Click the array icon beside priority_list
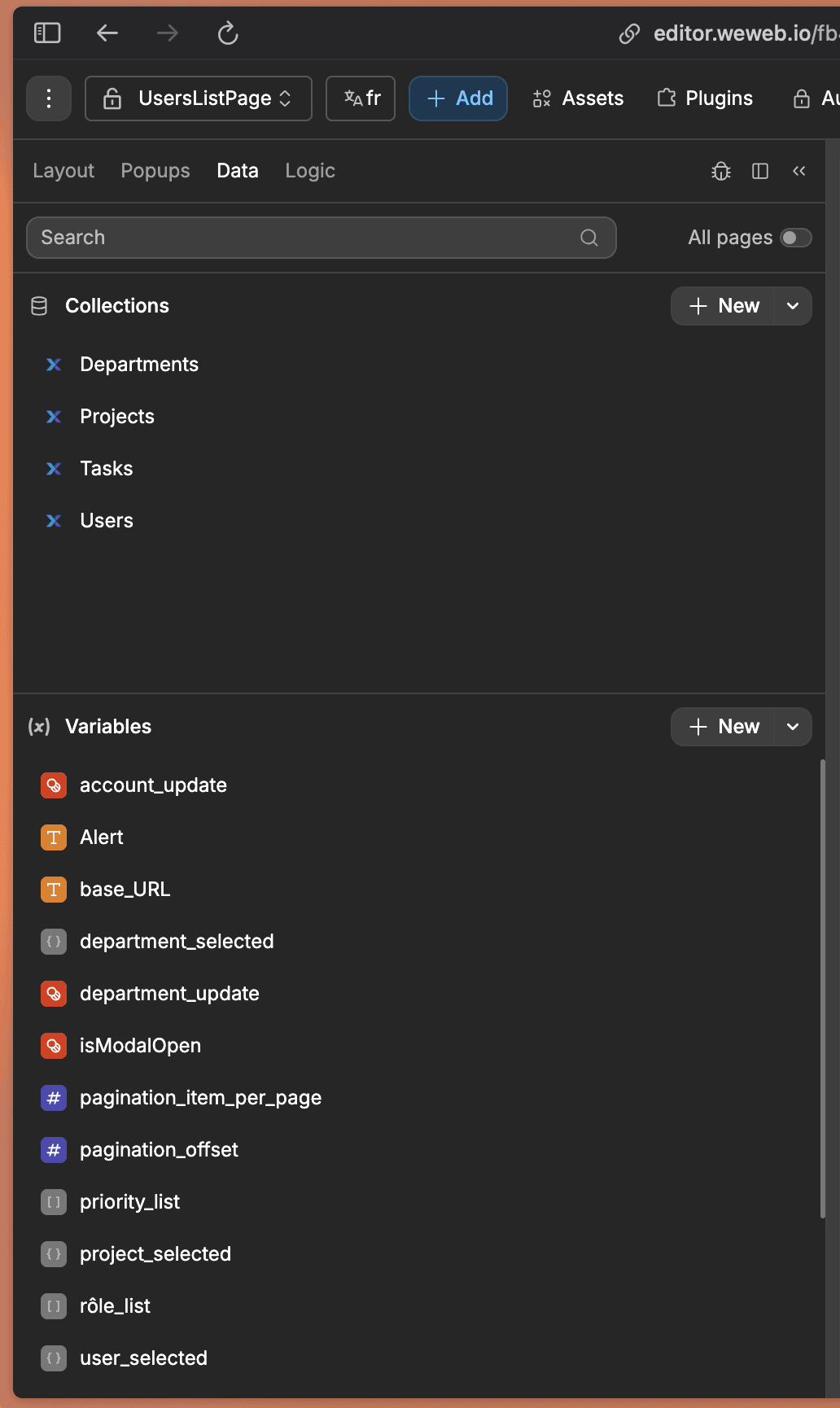Screen dimensions: 840x1408 point(54,1202)
